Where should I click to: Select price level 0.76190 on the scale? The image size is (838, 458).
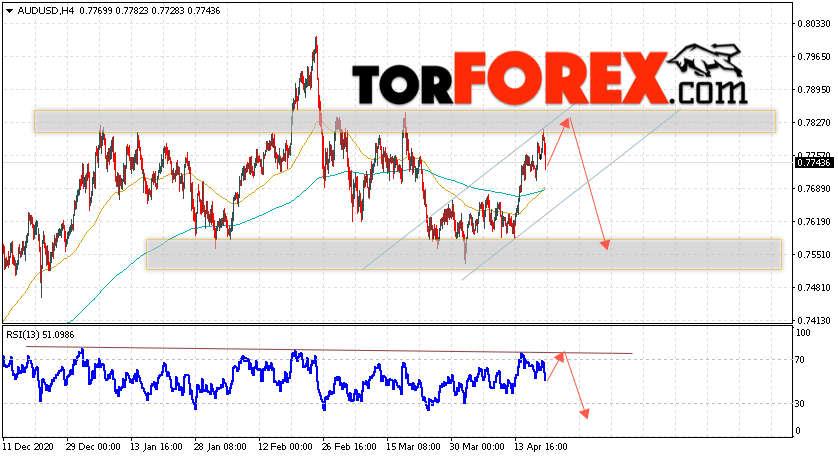point(814,222)
